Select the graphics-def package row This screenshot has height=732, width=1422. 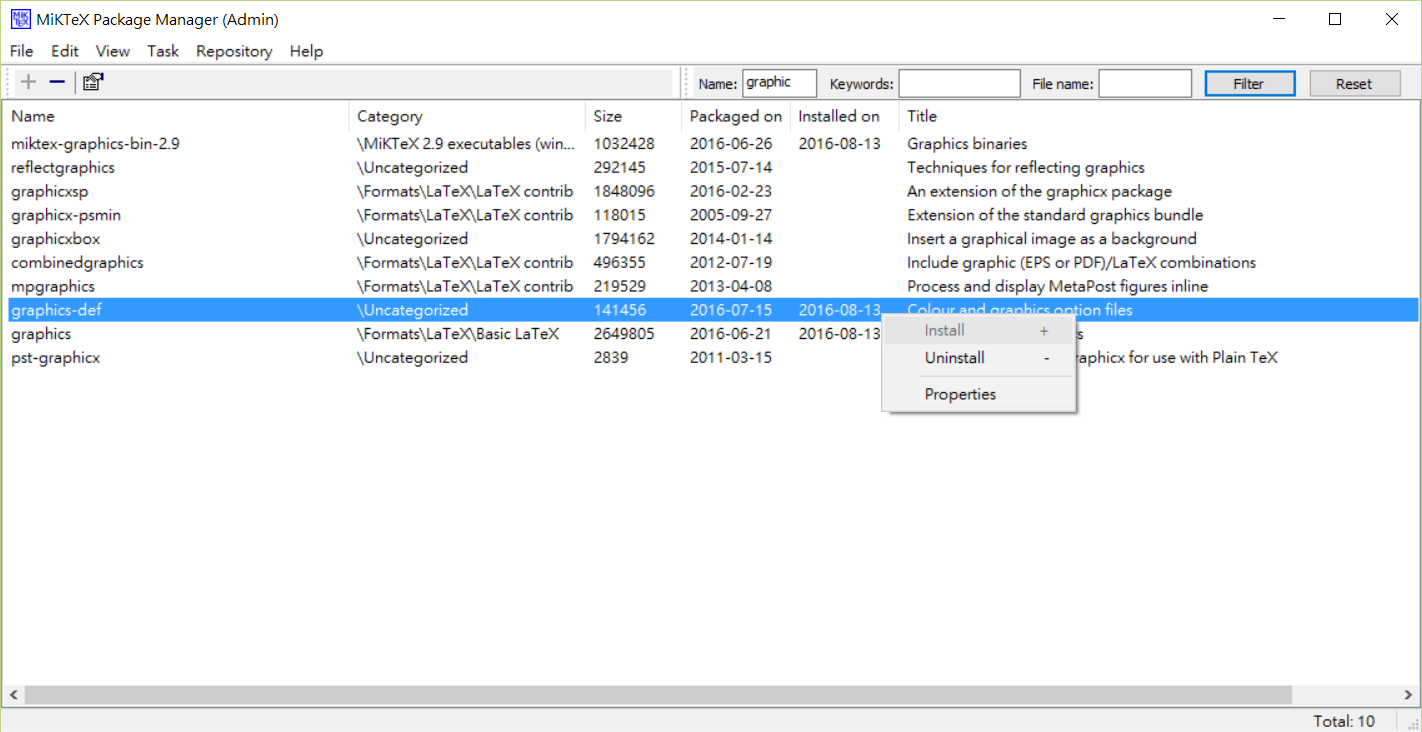(711, 310)
